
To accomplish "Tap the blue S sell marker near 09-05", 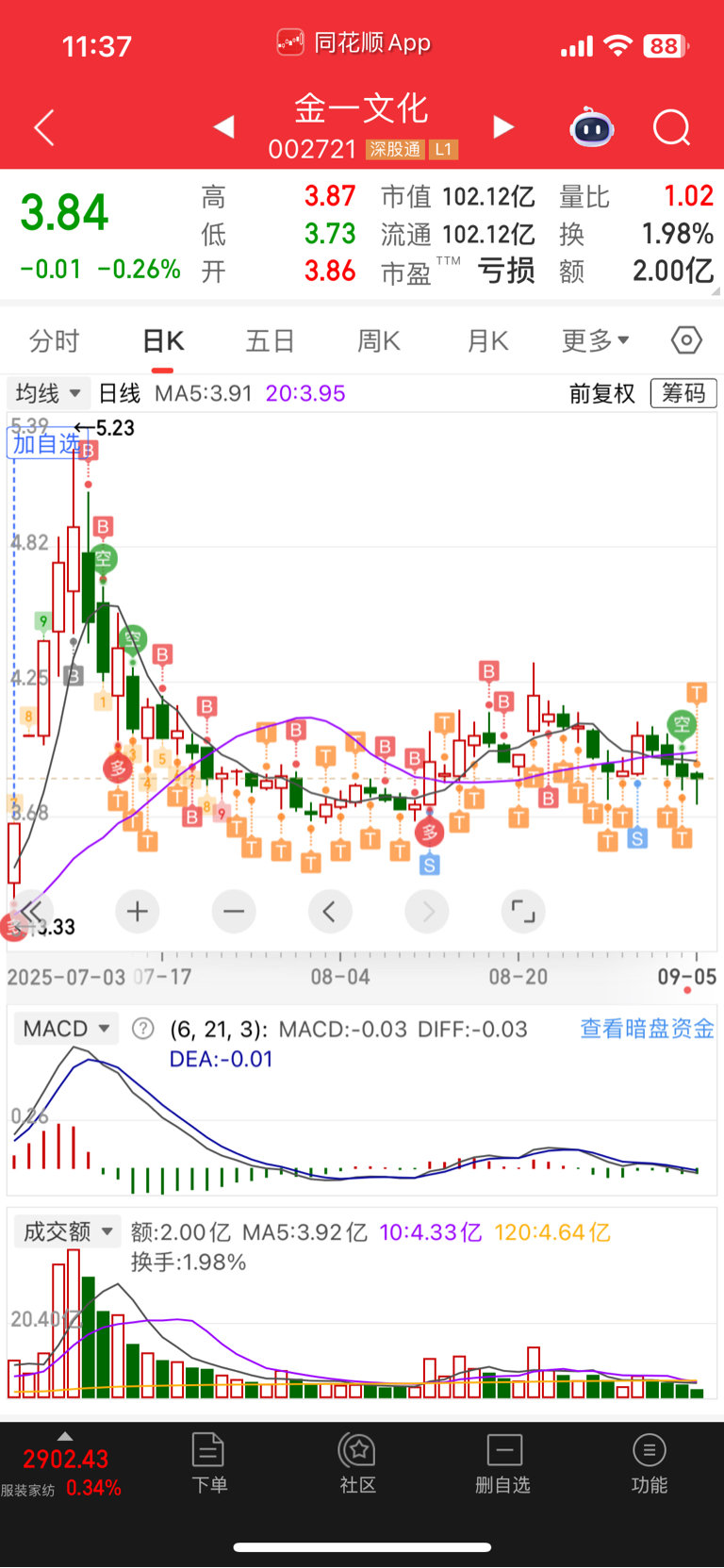I will [x=637, y=837].
